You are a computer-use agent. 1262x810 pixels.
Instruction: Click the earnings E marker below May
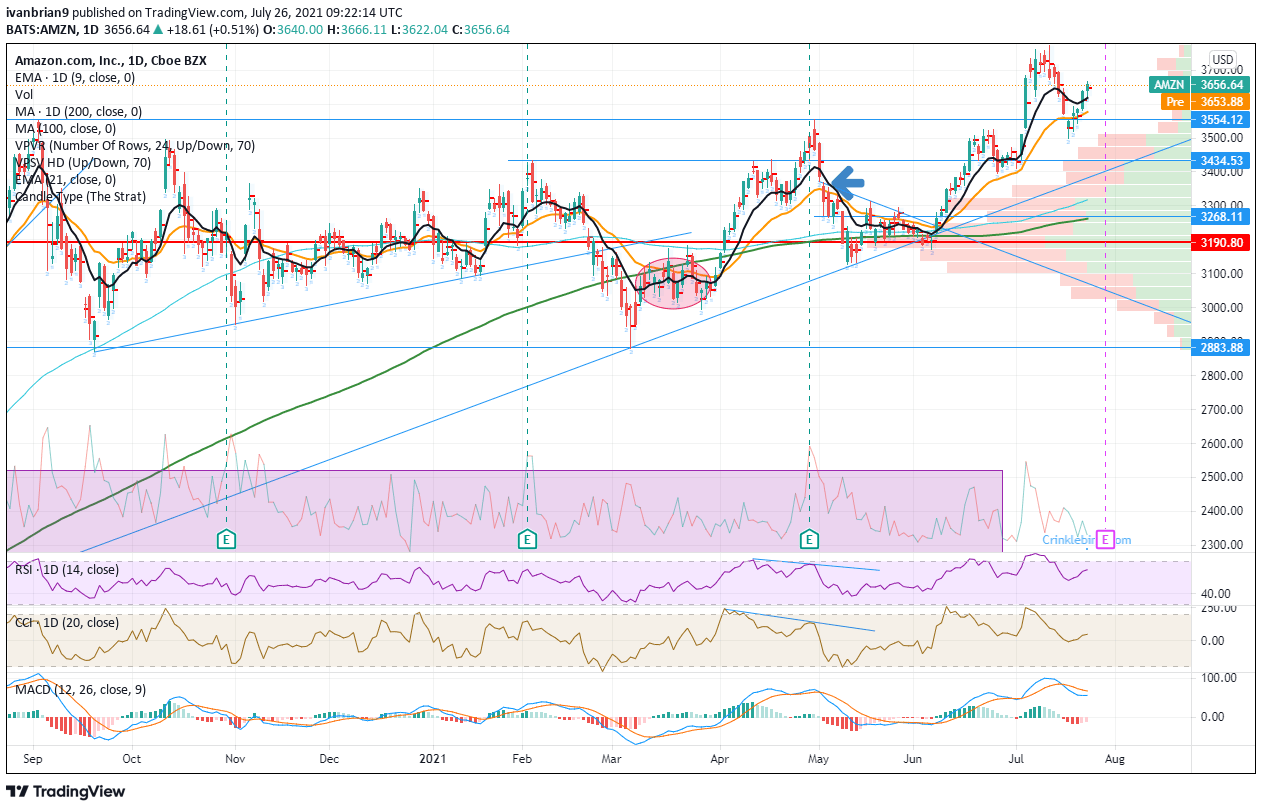pos(809,539)
